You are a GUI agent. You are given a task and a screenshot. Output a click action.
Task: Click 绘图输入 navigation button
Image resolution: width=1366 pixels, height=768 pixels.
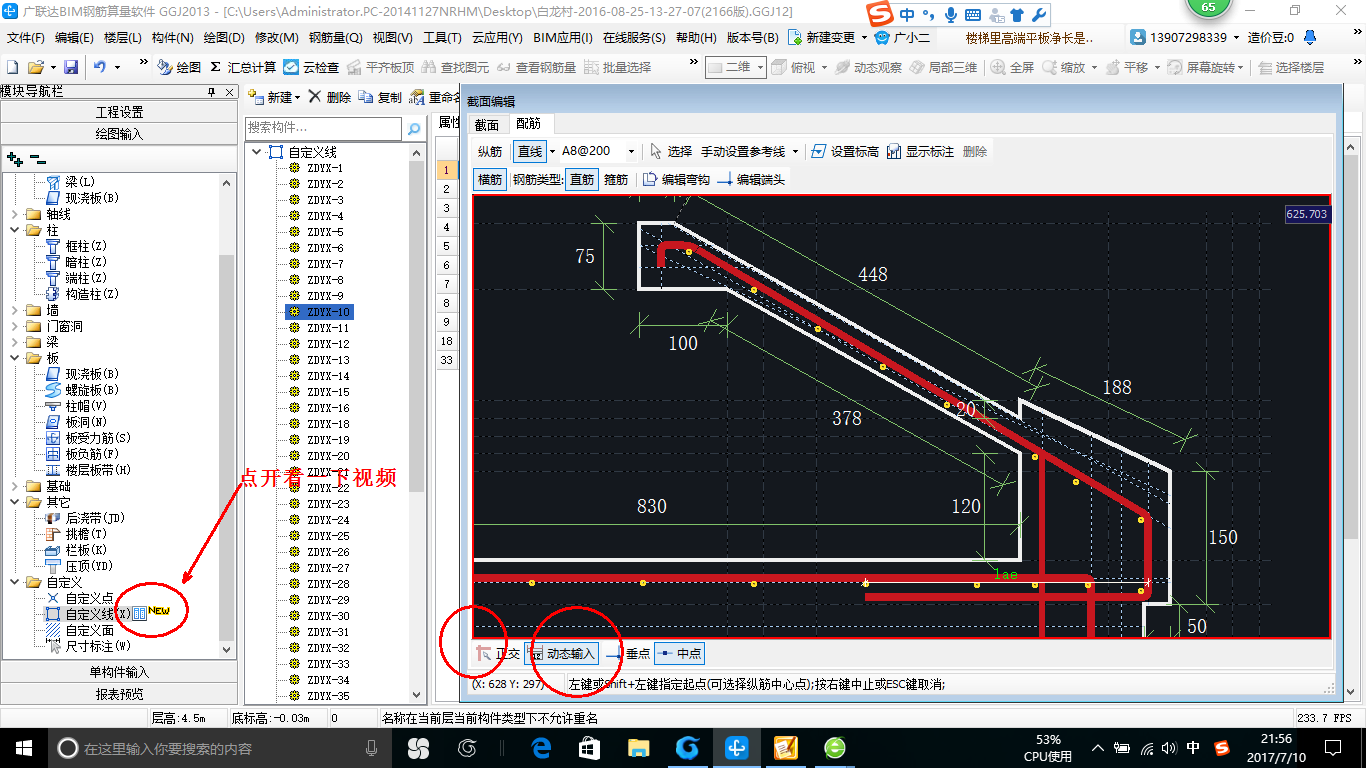pyautogui.click(x=119, y=133)
